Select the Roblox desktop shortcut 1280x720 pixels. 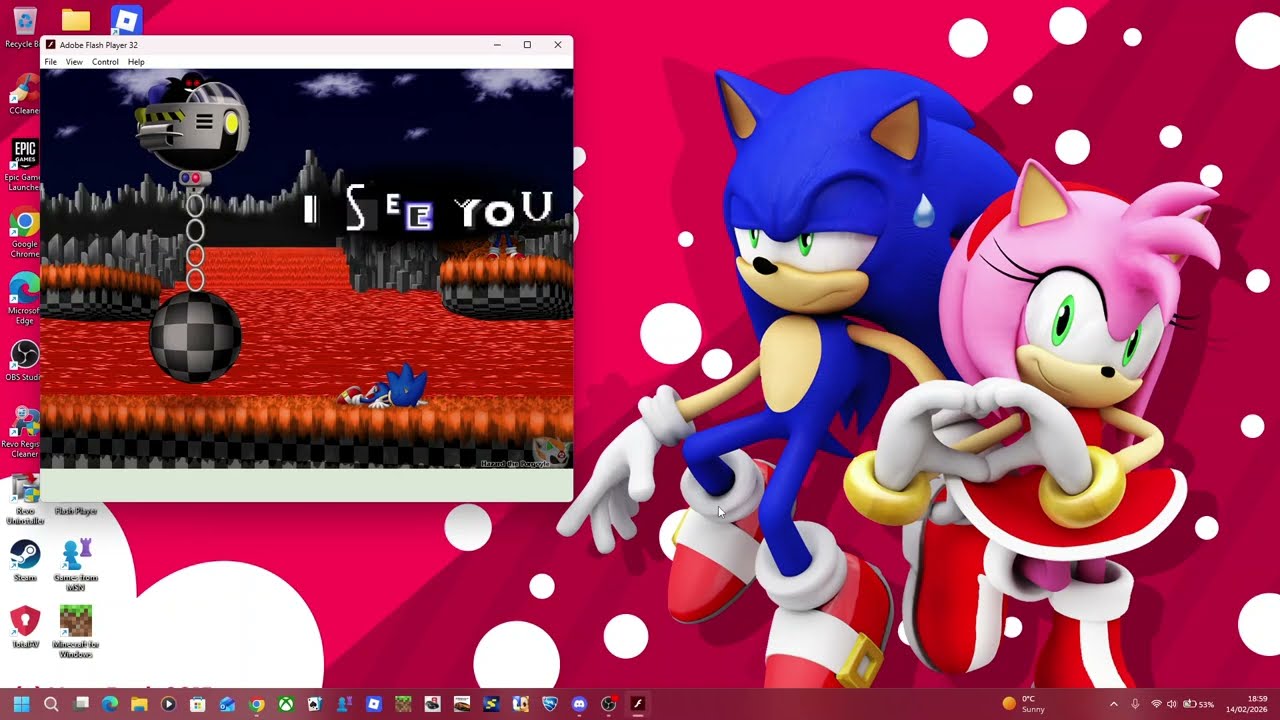(126, 20)
